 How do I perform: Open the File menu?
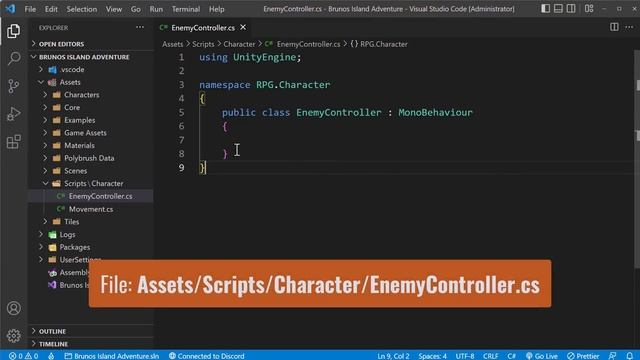pos(30,9)
